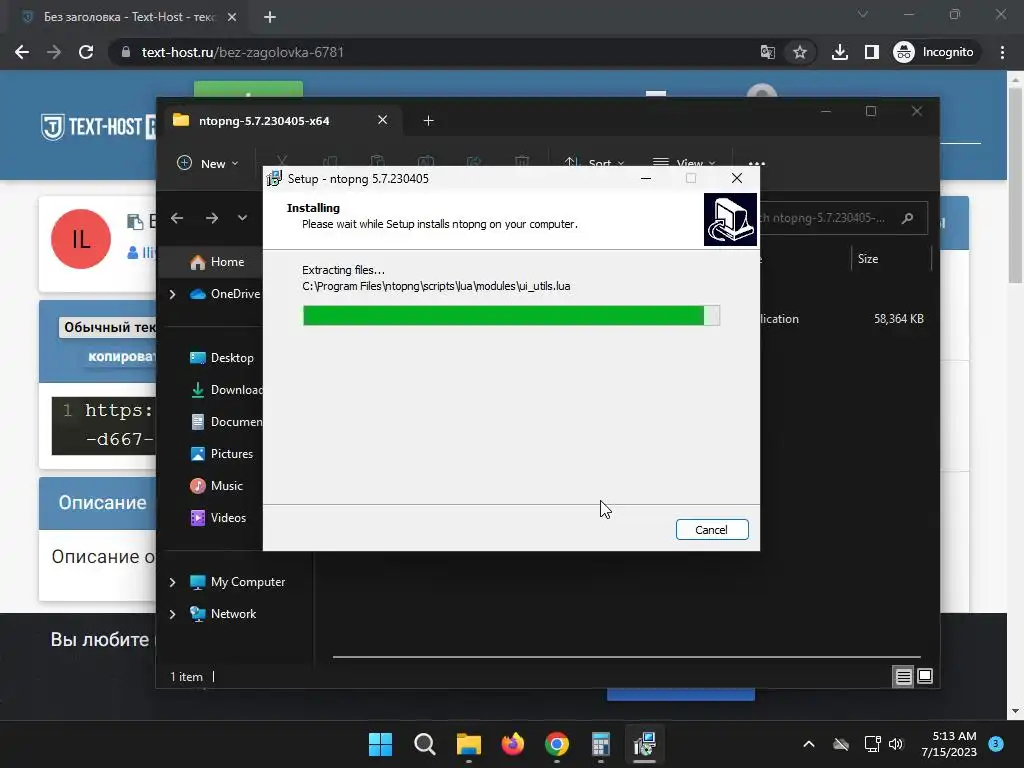The height and width of the screenshot is (768, 1024).
Task: Open Desktop folder in sidebar
Action: point(222,358)
